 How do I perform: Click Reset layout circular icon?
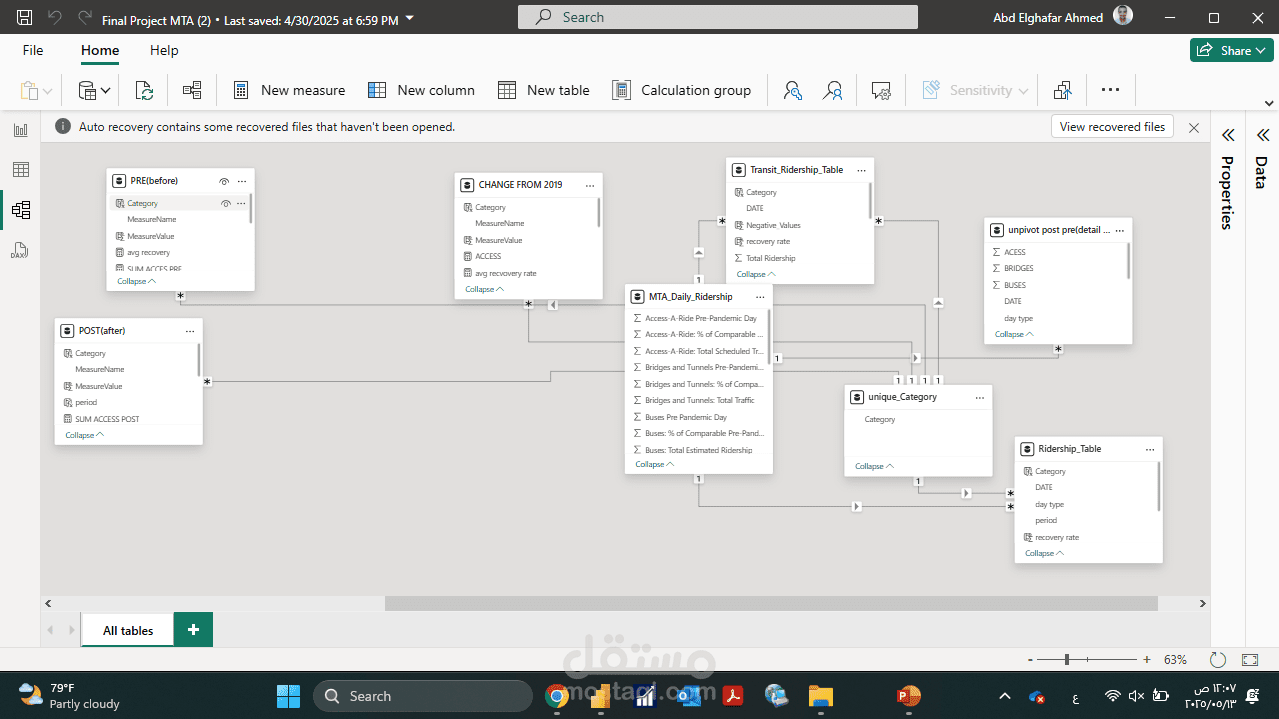point(1217,660)
